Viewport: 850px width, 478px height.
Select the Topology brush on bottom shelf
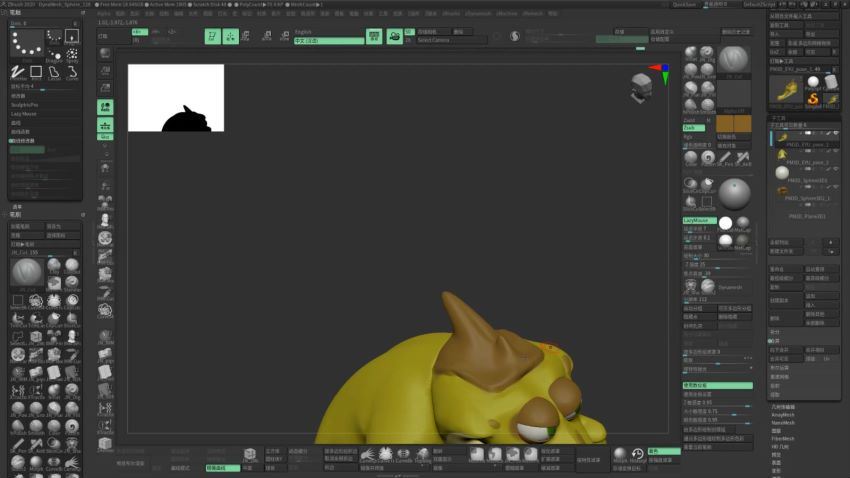[x=422, y=454]
